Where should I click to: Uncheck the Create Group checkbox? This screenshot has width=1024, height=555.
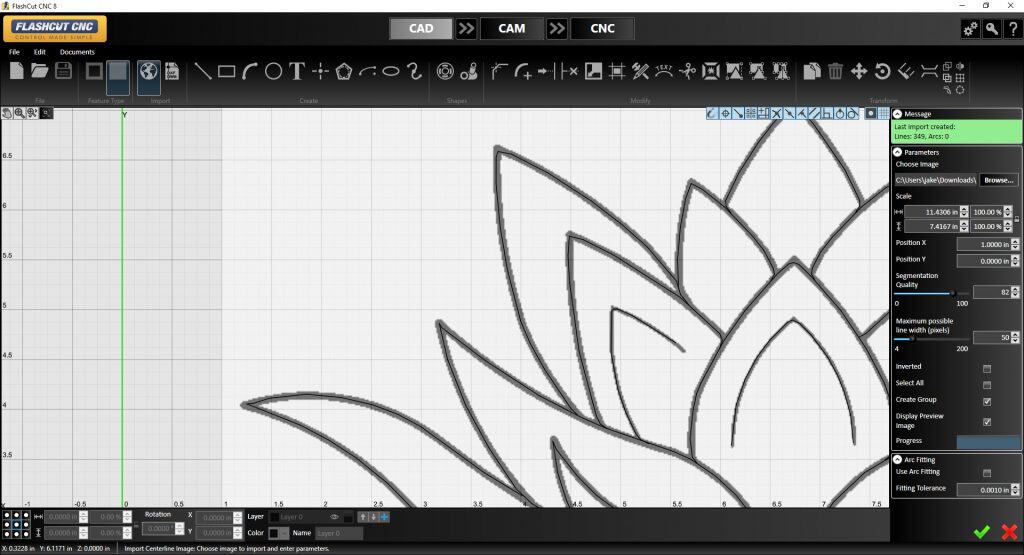click(987, 401)
